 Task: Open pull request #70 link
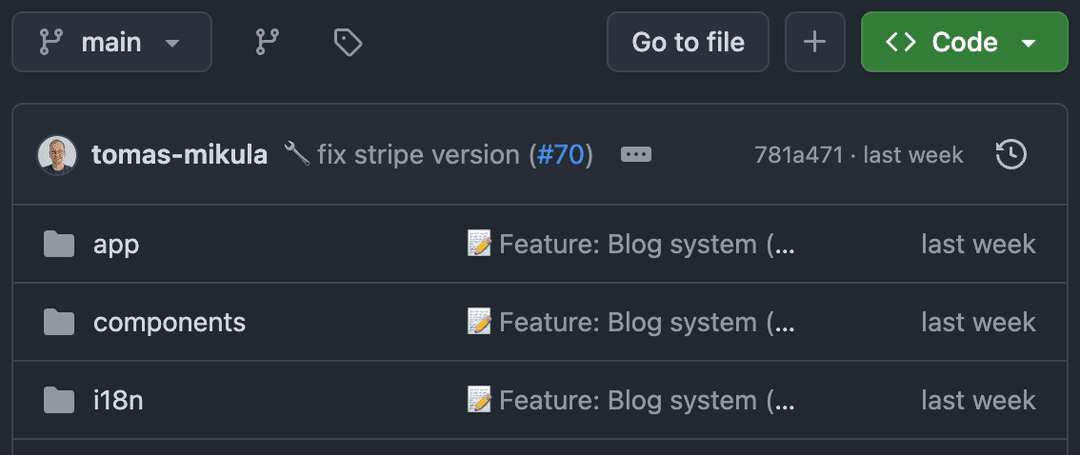[x=560, y=155]
